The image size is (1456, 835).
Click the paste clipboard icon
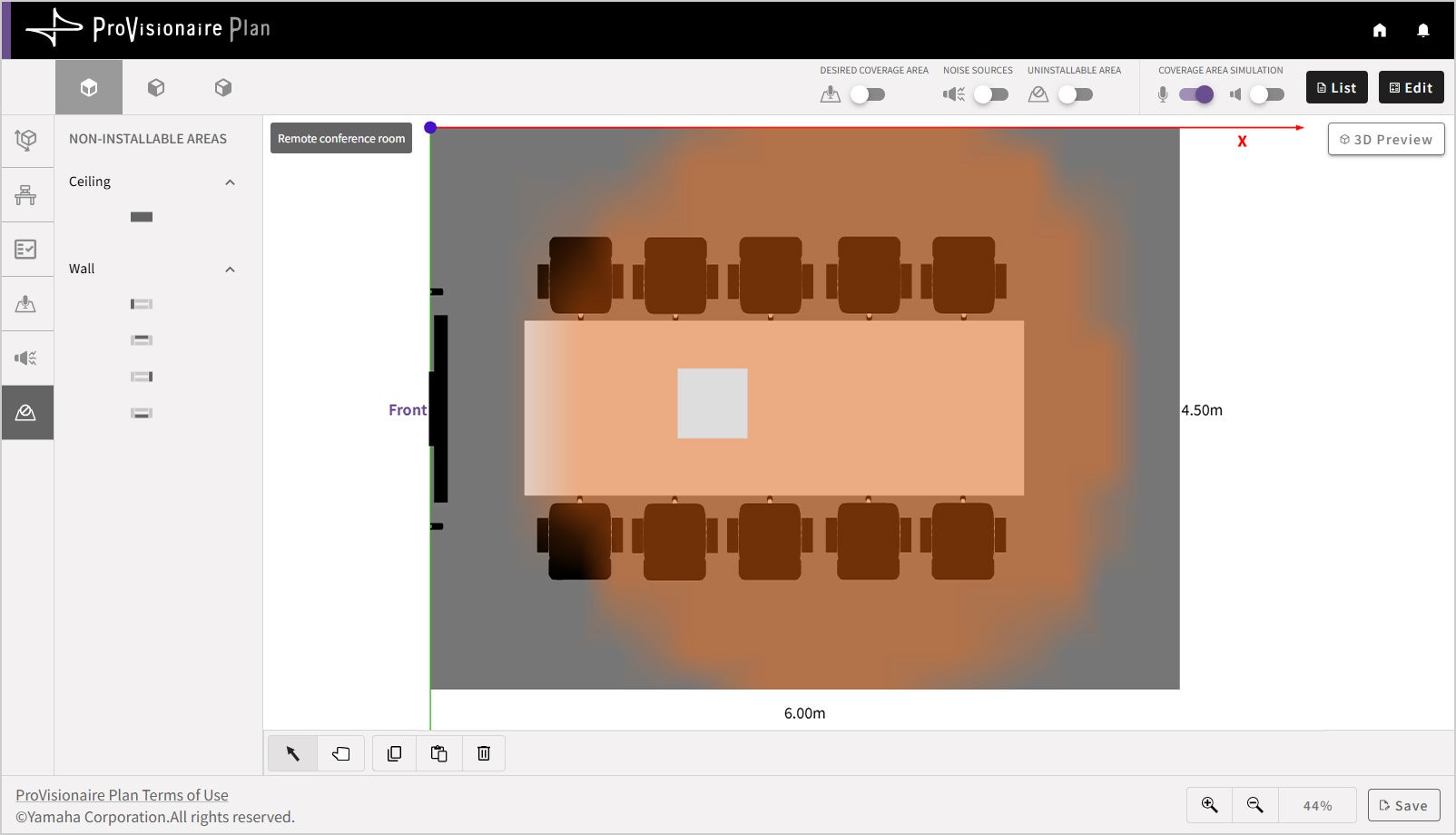439,753
